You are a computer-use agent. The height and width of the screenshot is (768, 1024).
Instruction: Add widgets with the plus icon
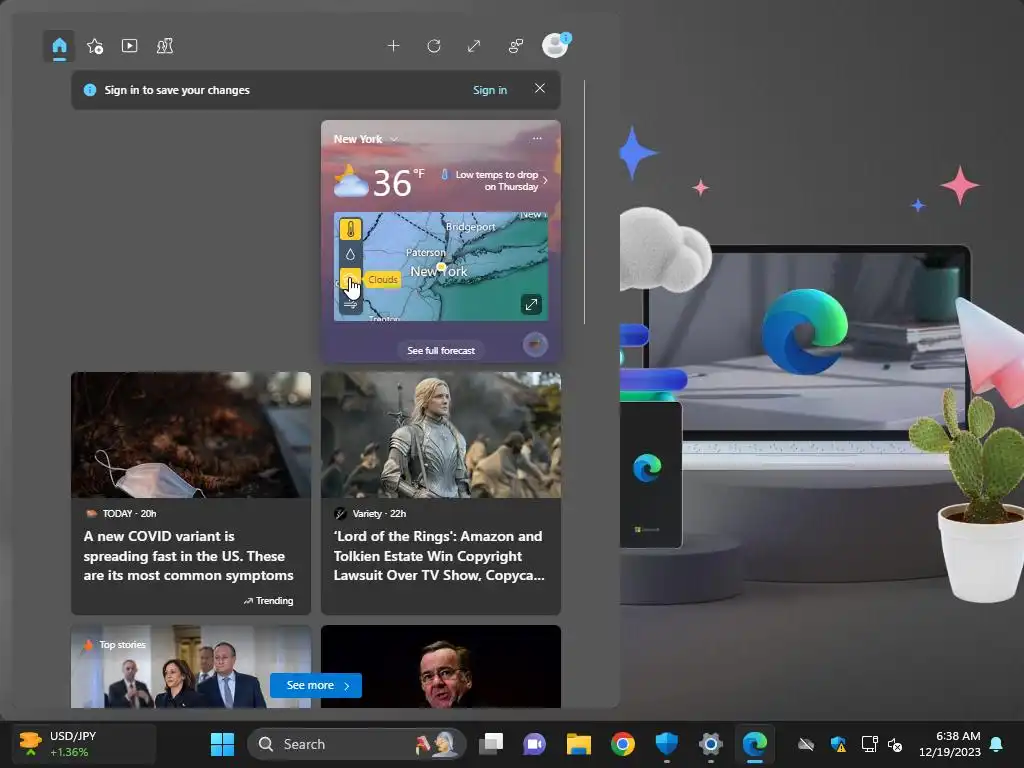pos(393,46)
